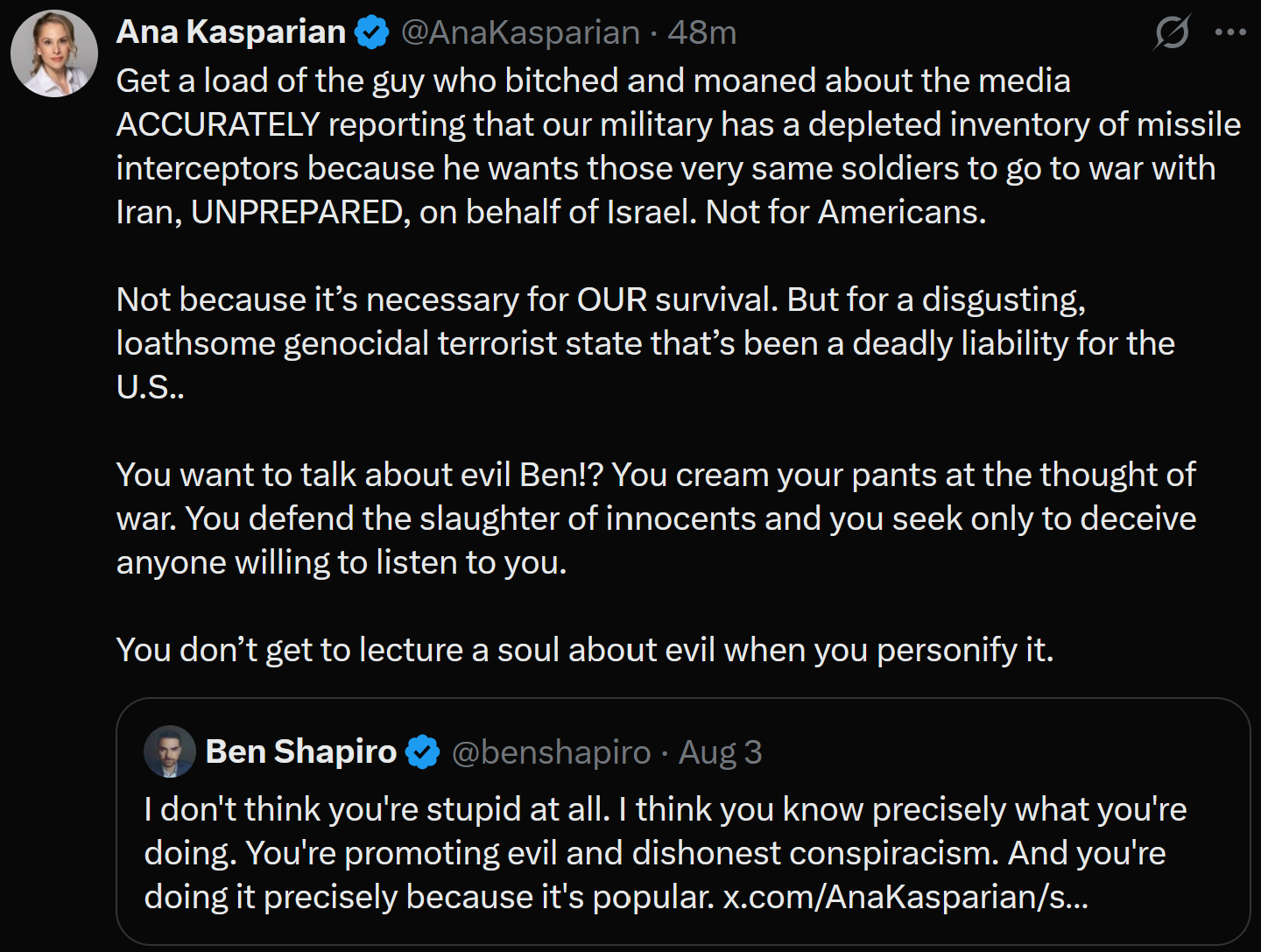Open the 48m timestamp permalink

[x=702, y=33]
